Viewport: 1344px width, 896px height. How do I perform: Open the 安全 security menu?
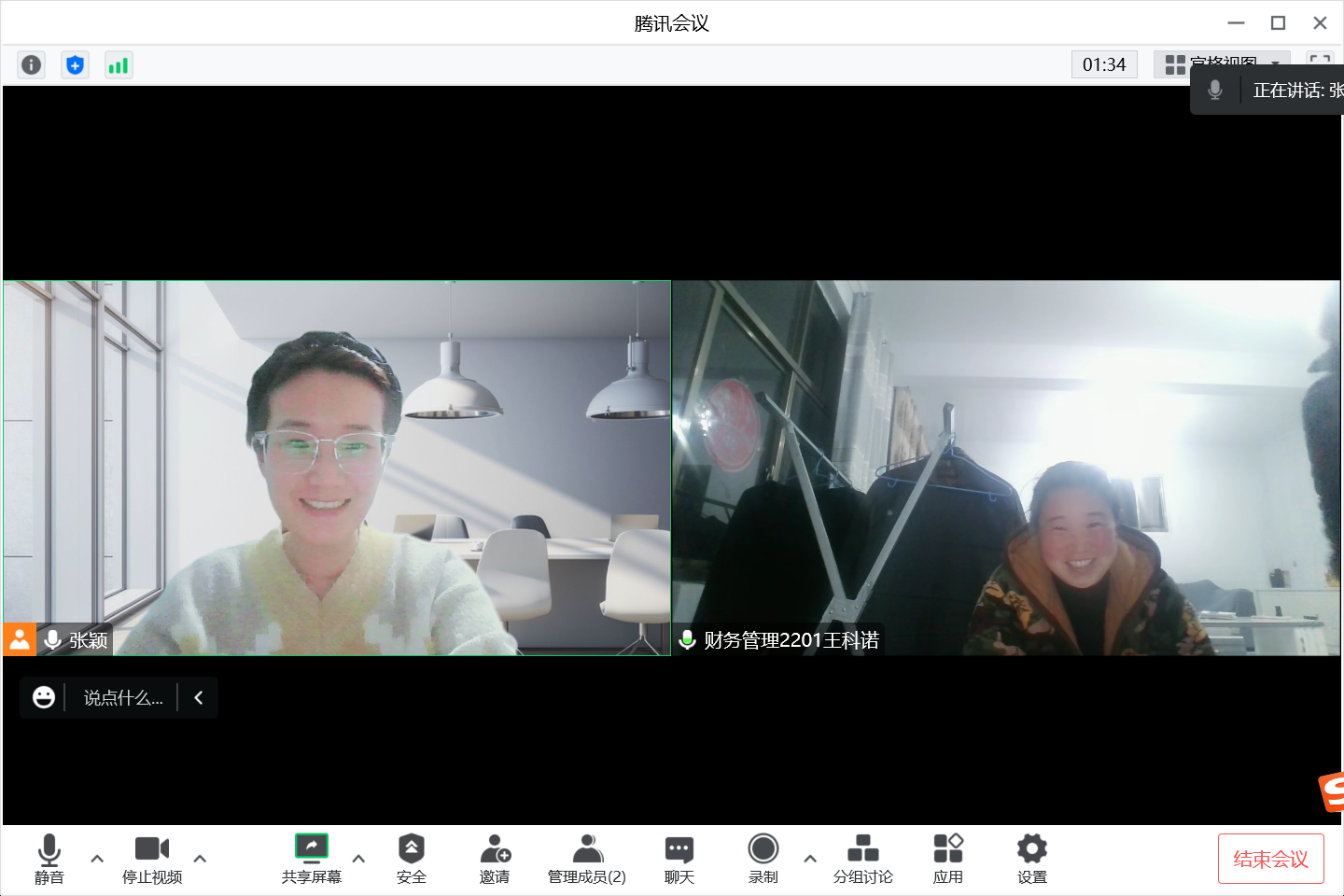tap(412, 859)
